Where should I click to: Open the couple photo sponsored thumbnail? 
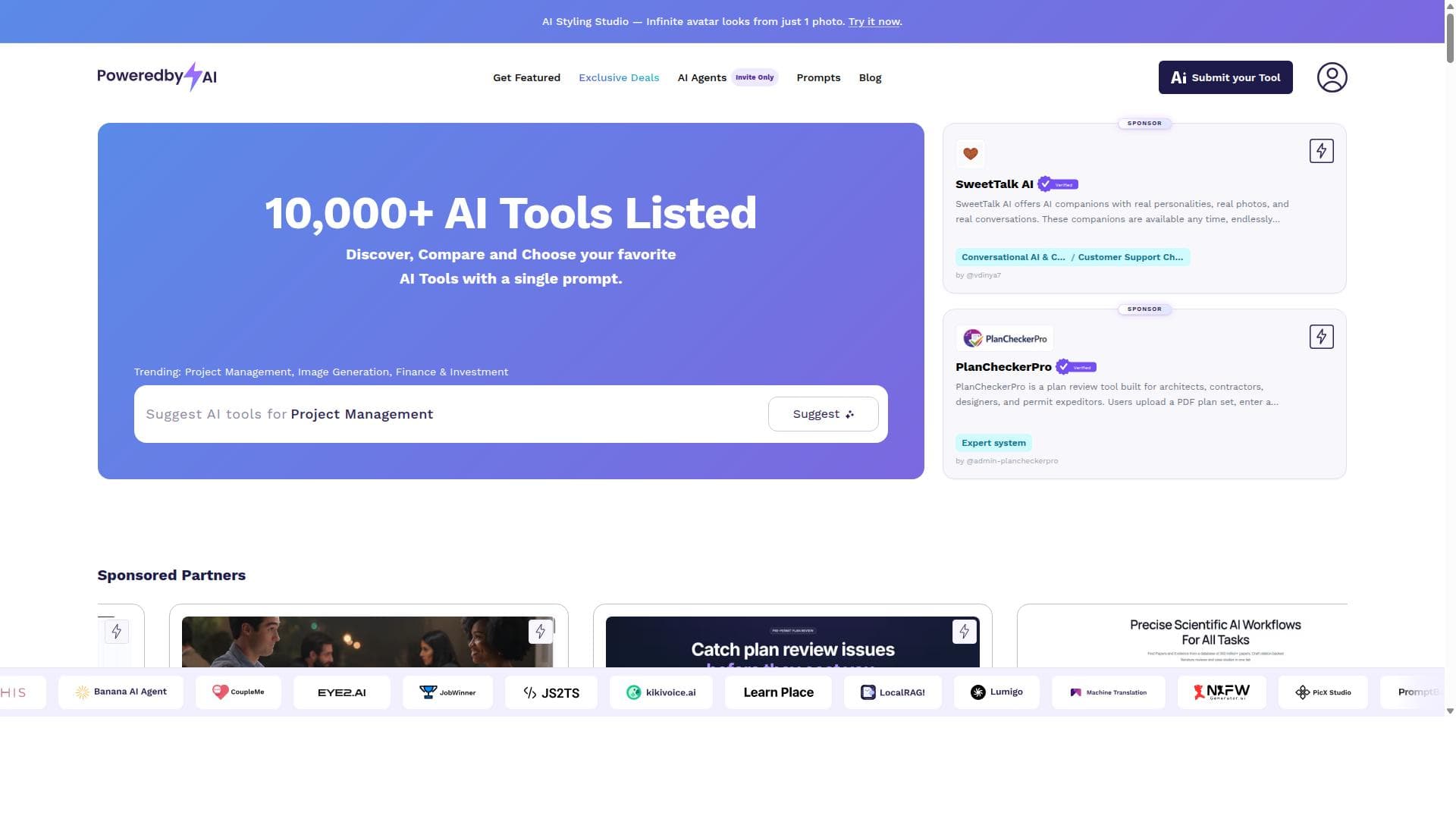tap(368, 642)
